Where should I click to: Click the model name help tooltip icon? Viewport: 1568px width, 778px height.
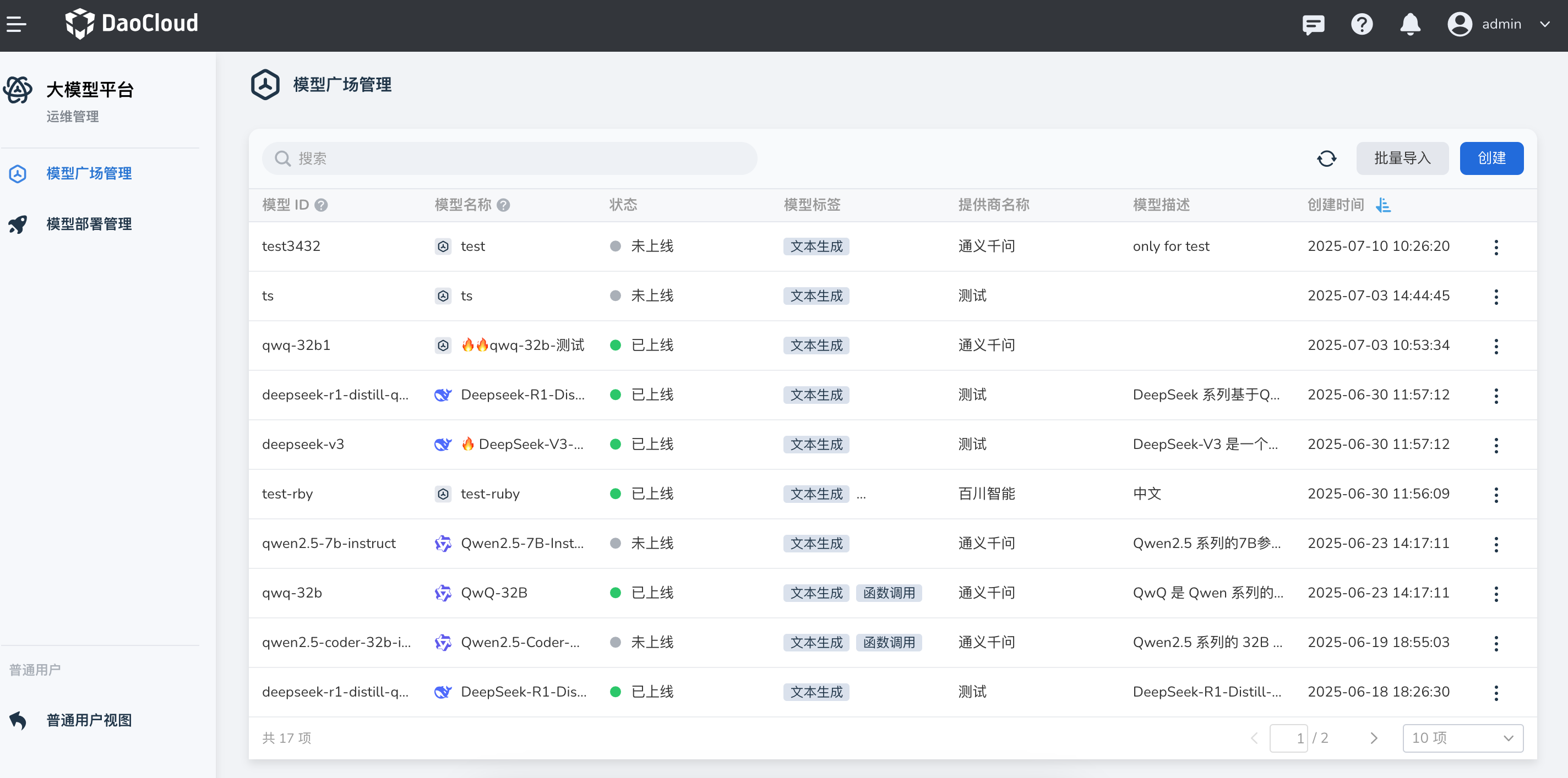503,206
